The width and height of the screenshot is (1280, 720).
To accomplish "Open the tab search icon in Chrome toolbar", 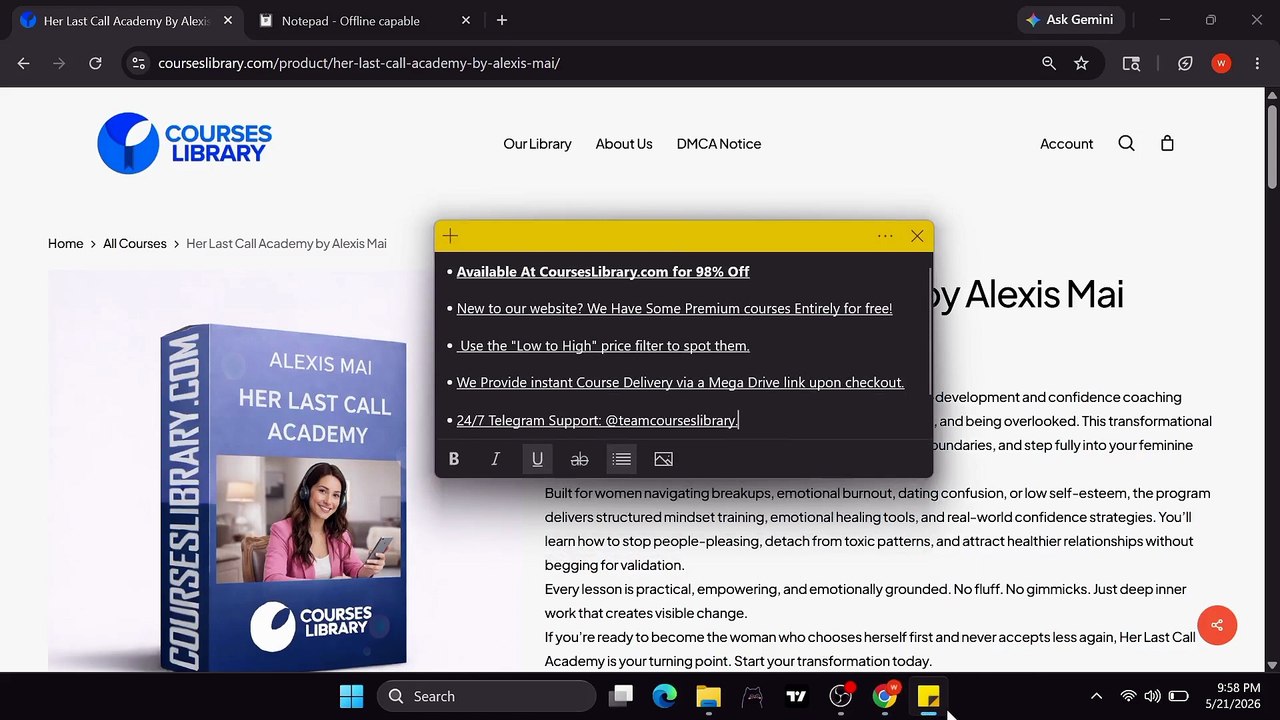I will 1131,63.
